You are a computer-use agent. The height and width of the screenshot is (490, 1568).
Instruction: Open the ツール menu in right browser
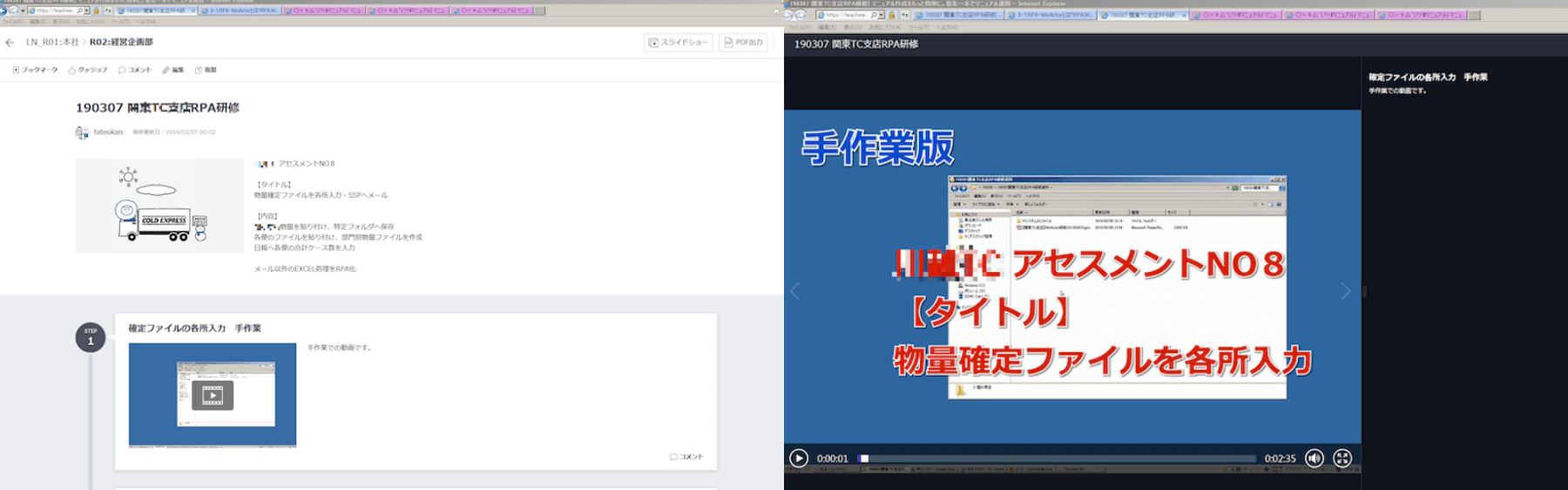pyautogui.click(x=919, y=27)
